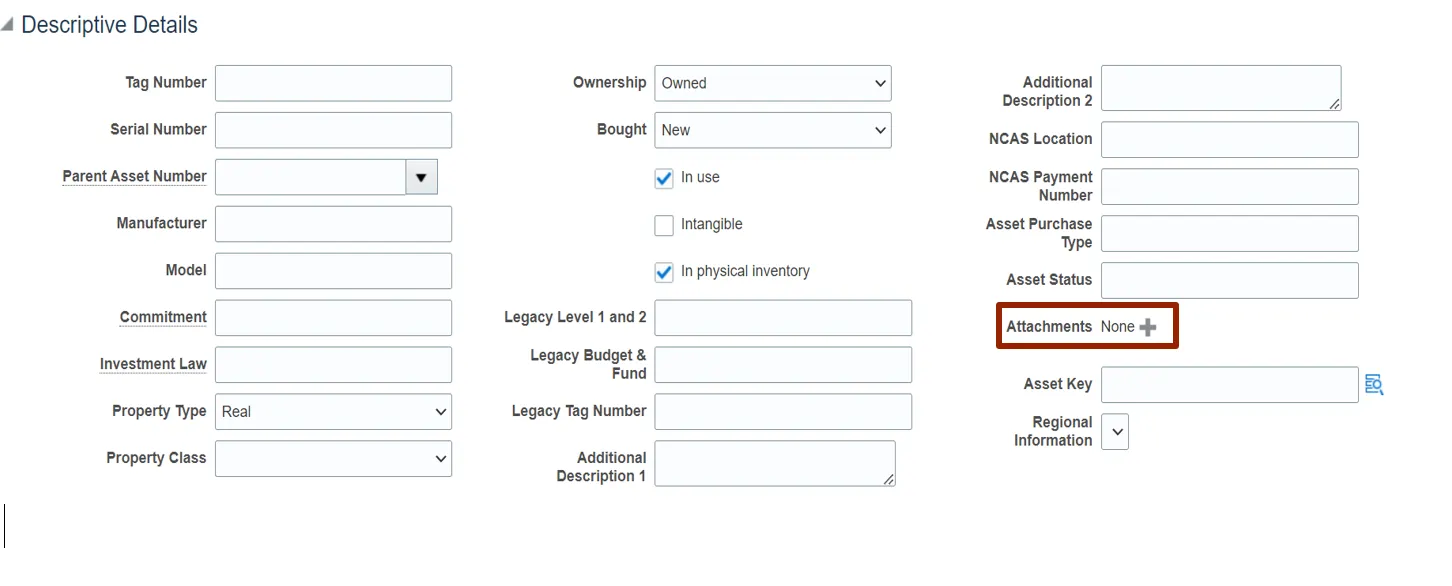The height and width of the screenshot is (586, 1452).
Task: Open the Ownership dropdown
Action: pyautogui.click(x=772, y=84)
